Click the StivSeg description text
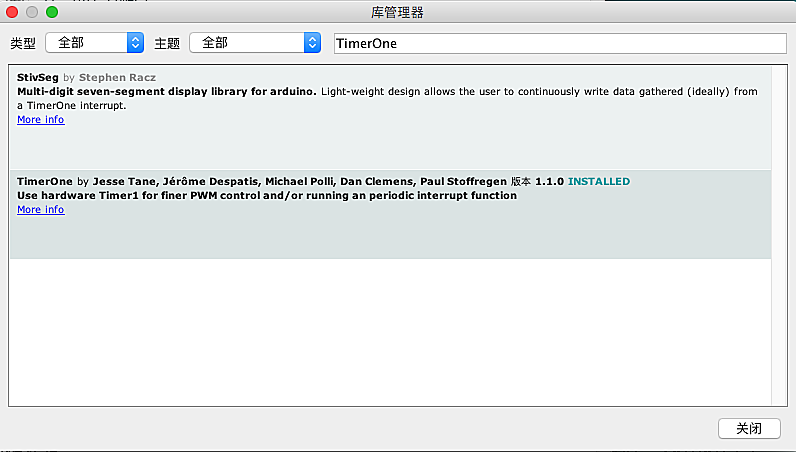The height and width of the screenshot is (452, 796). click(387, 98)
